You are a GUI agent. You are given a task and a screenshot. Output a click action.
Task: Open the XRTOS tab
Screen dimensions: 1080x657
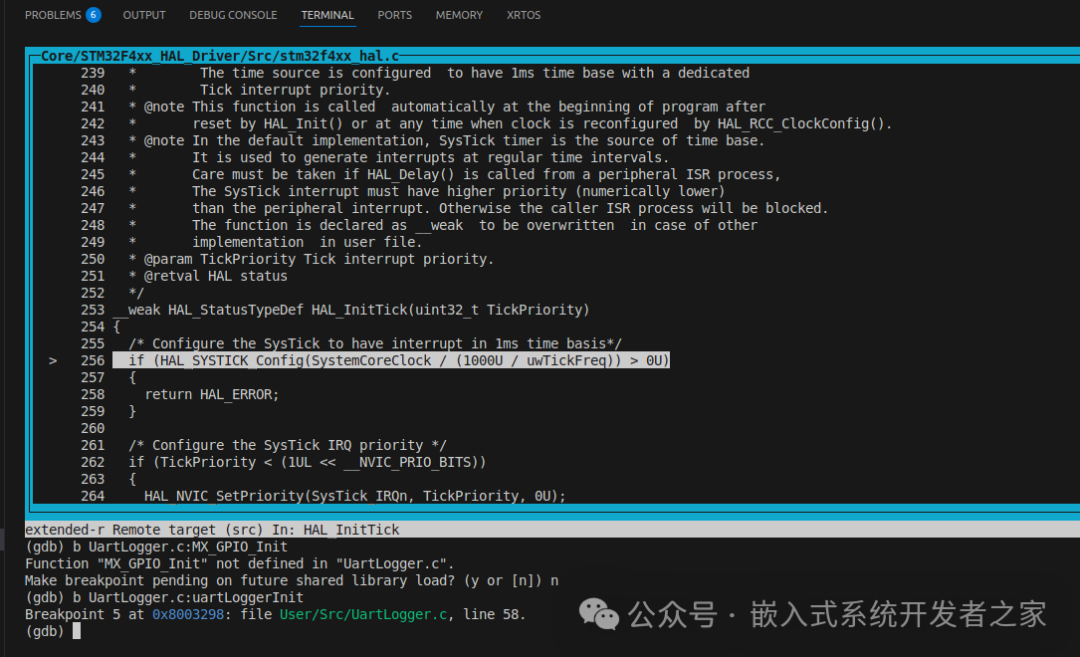[x=523, y=14]
